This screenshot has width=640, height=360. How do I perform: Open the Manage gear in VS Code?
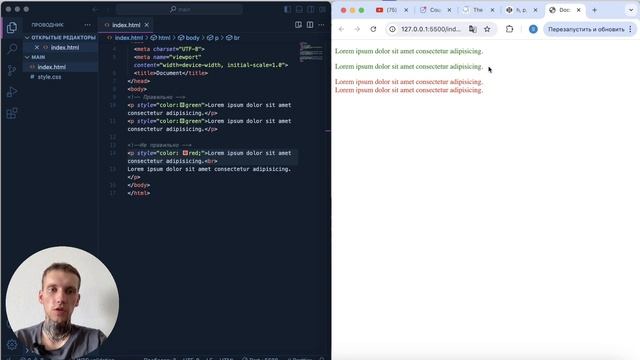pos(12,345)
